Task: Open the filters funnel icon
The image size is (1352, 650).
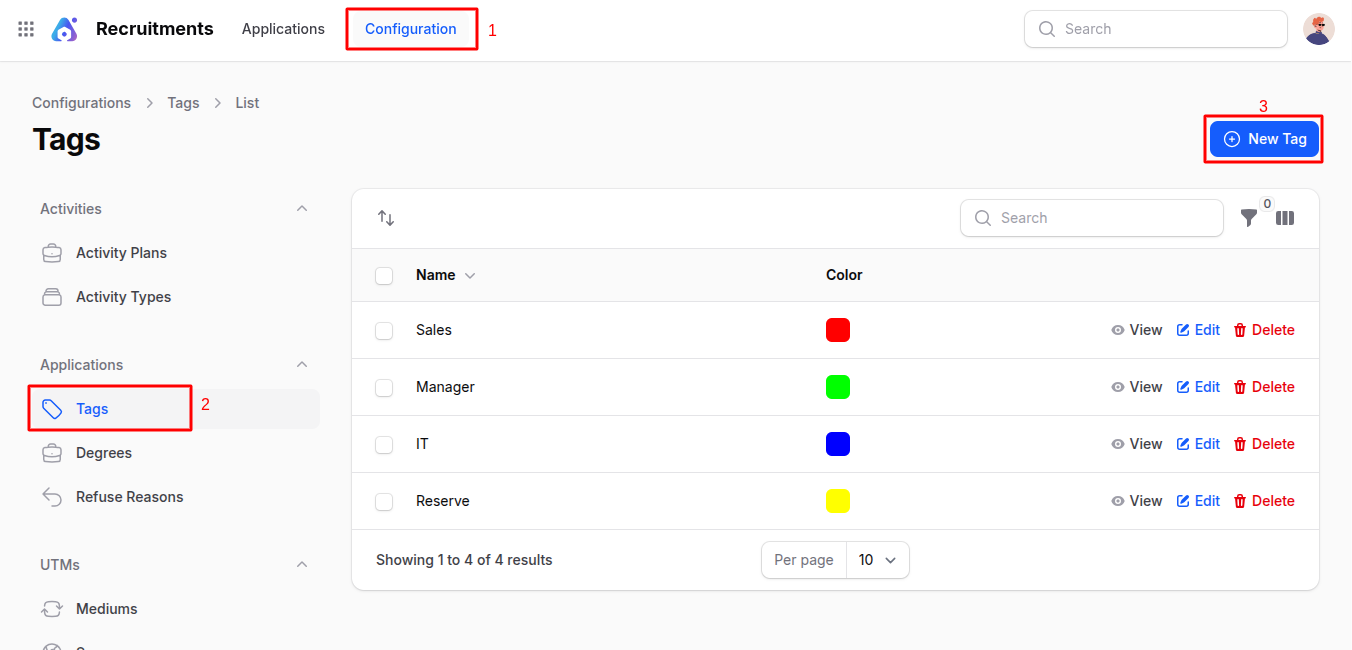Action: (x=1248, y=217)
